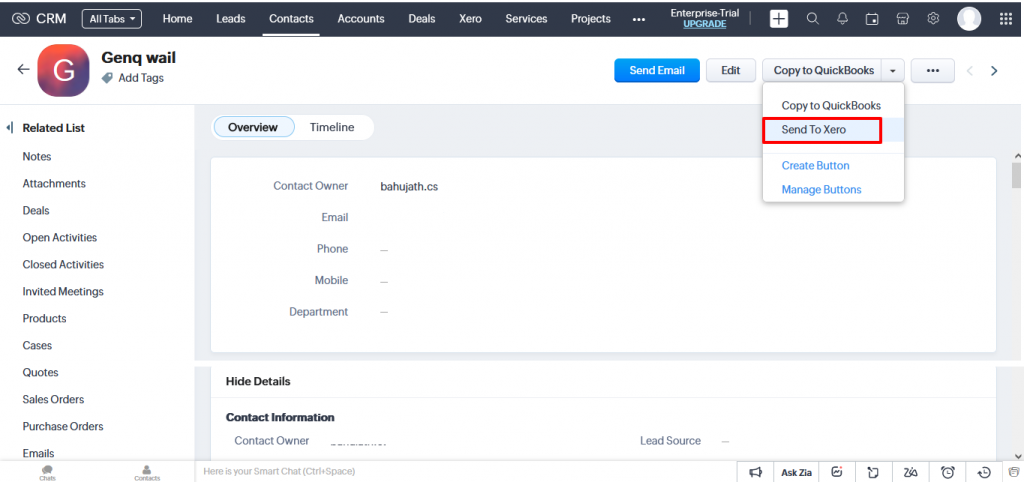The width and height of the screenshot is (1024, 482).
Task: Choose Create Button in the menu
Action: click(816, 166)
